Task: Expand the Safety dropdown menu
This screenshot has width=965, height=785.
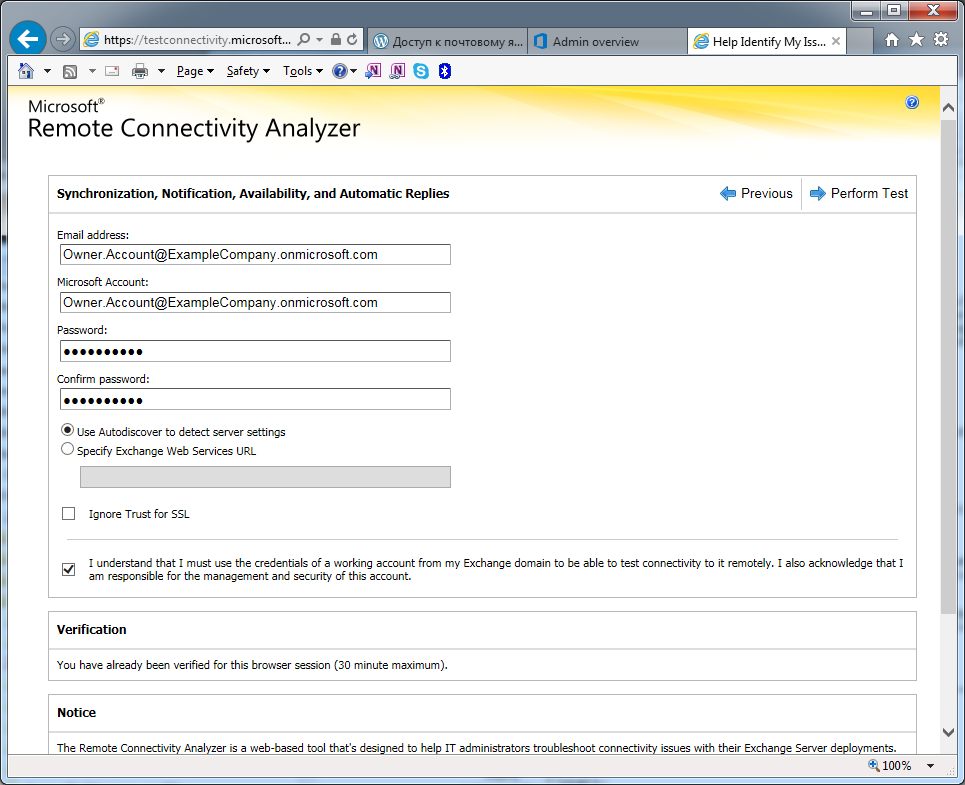Action: (x=248, y=71)
